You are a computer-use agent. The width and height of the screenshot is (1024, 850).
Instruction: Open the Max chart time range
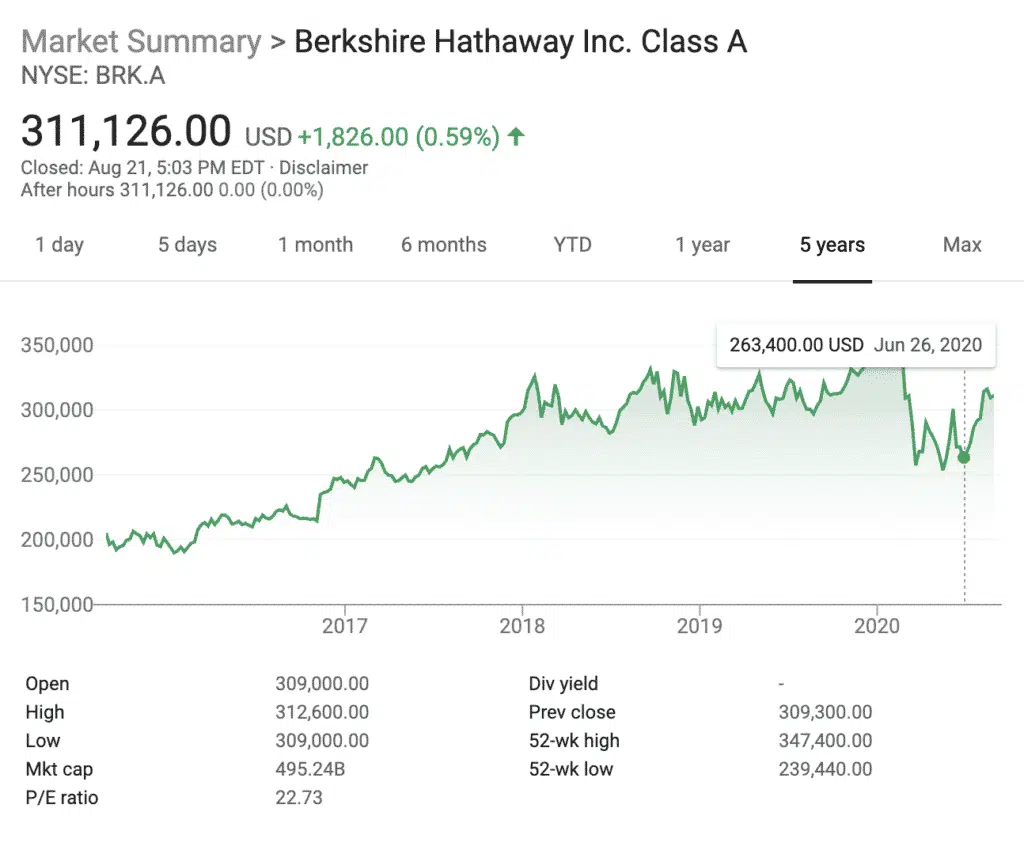tap(961, 244)
